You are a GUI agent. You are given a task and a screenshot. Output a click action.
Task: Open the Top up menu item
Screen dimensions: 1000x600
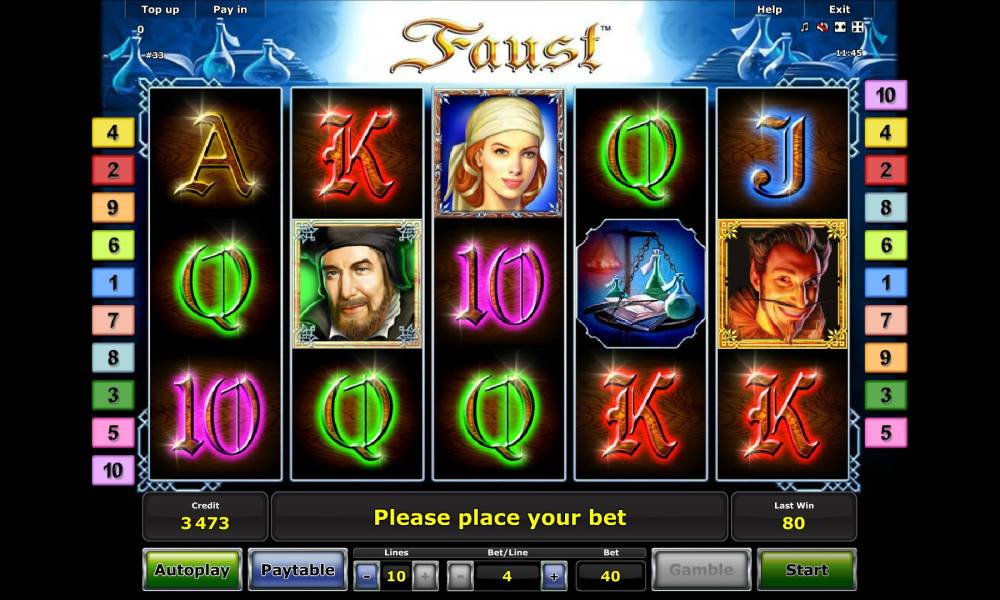point(160,10)
